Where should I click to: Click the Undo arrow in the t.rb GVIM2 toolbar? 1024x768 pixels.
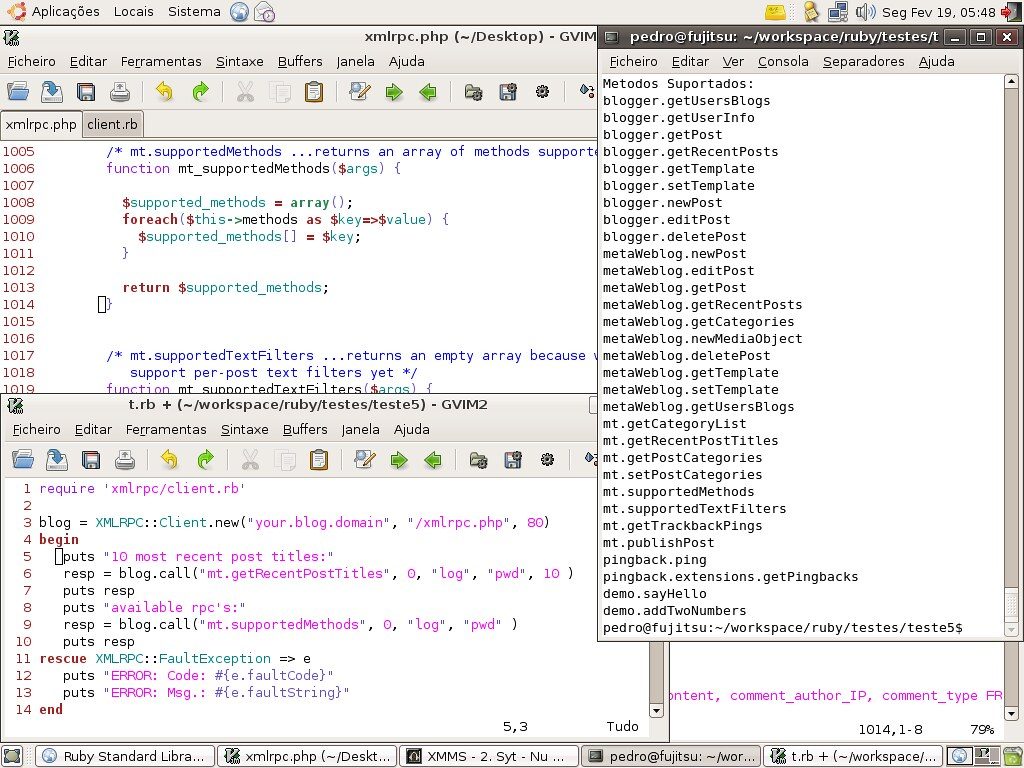coord(169,460)
